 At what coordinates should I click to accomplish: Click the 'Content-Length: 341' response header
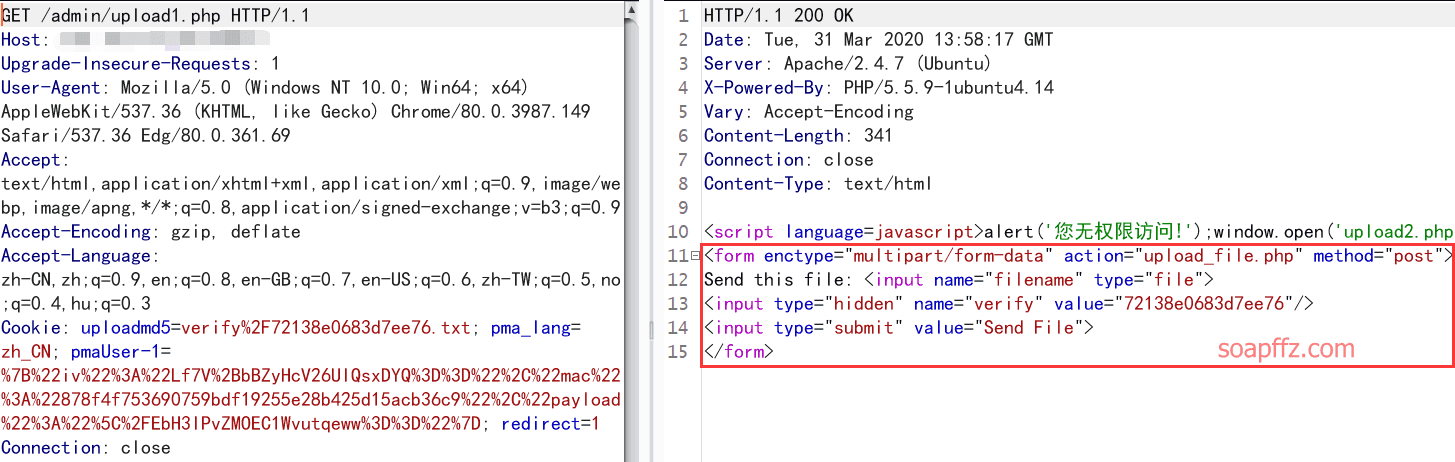point(798,136)
